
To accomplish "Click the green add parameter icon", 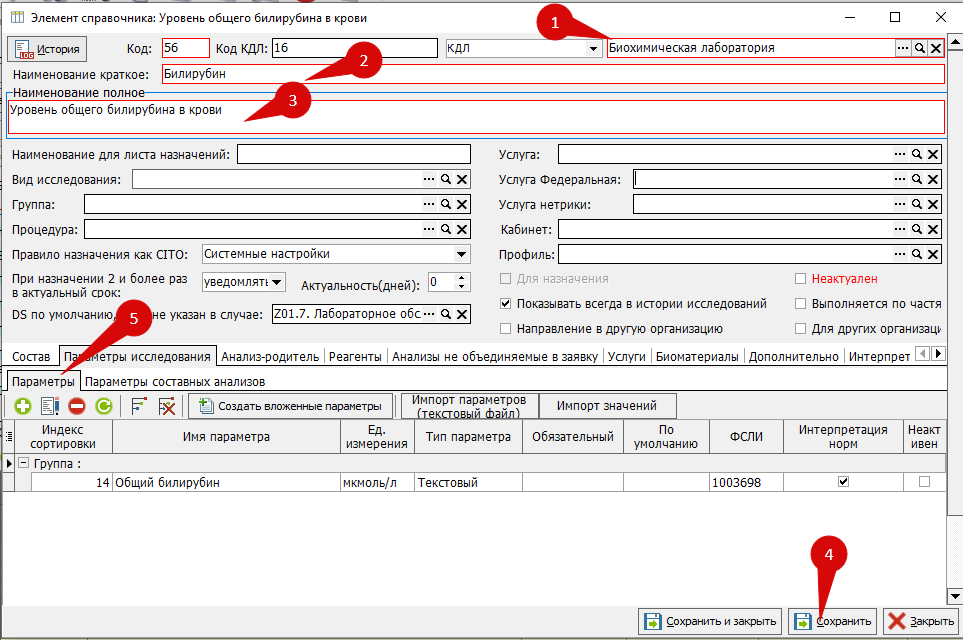I will click(x=23, y=406).
